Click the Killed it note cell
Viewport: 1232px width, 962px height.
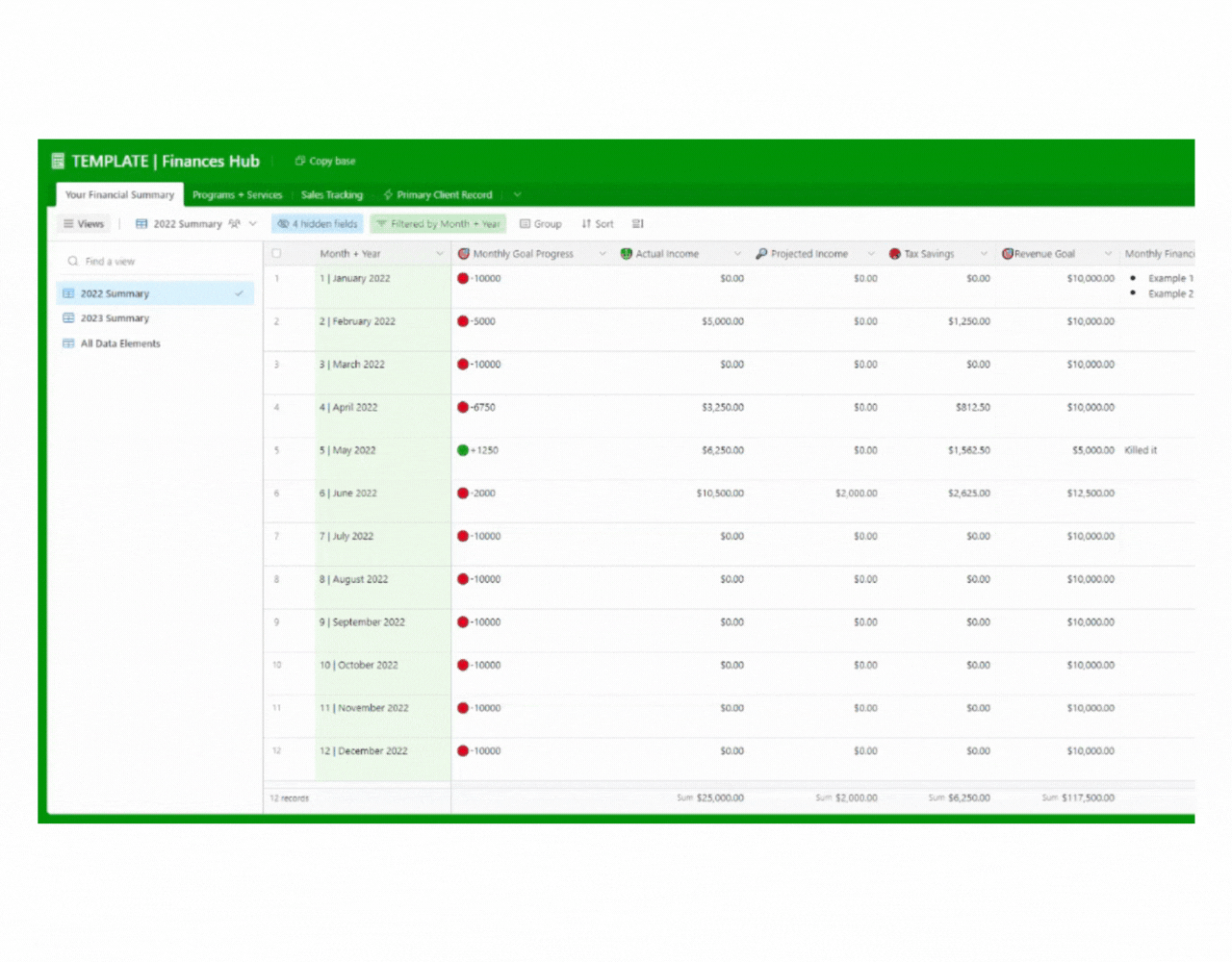click(x=1141, y=450)
